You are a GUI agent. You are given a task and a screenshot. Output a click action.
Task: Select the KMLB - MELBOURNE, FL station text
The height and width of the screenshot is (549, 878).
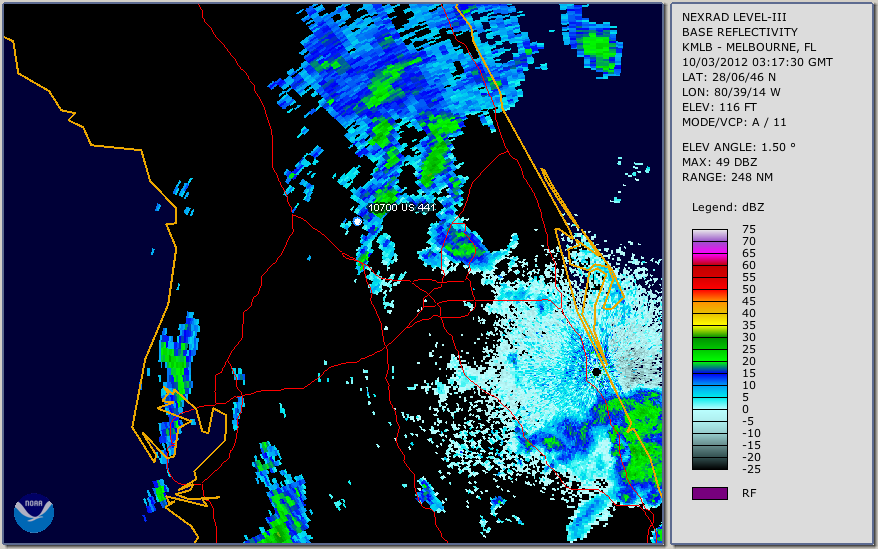point(749,47)
